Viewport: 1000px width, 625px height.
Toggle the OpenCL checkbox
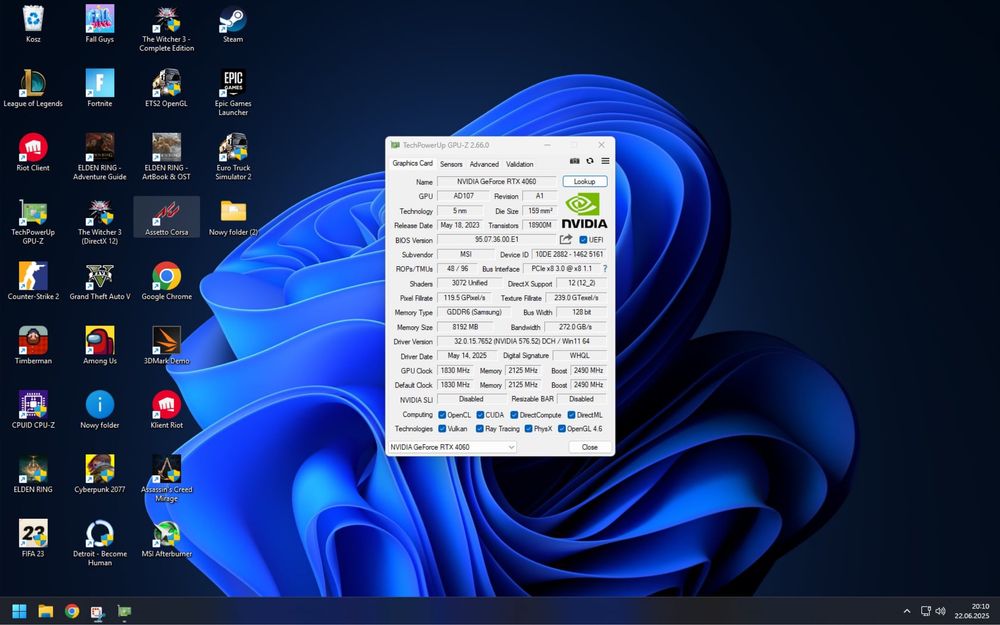(442, 415)
